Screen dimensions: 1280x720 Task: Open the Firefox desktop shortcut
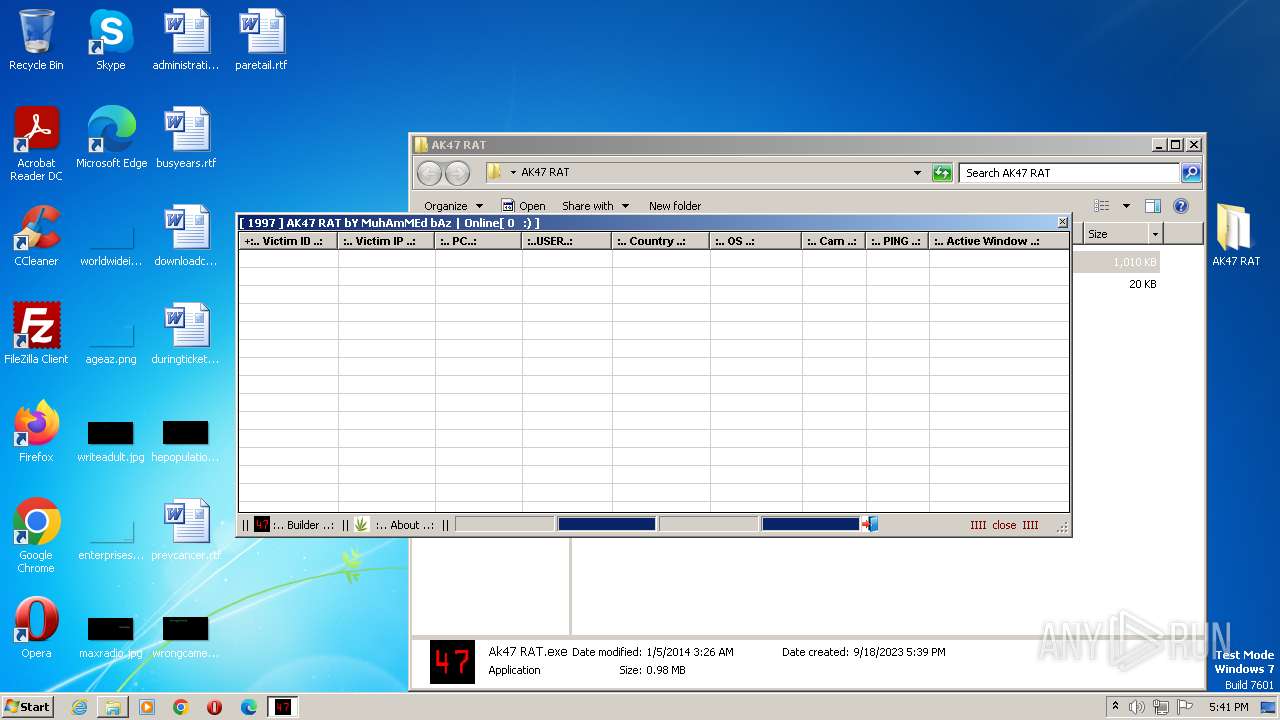click(36, 432)
